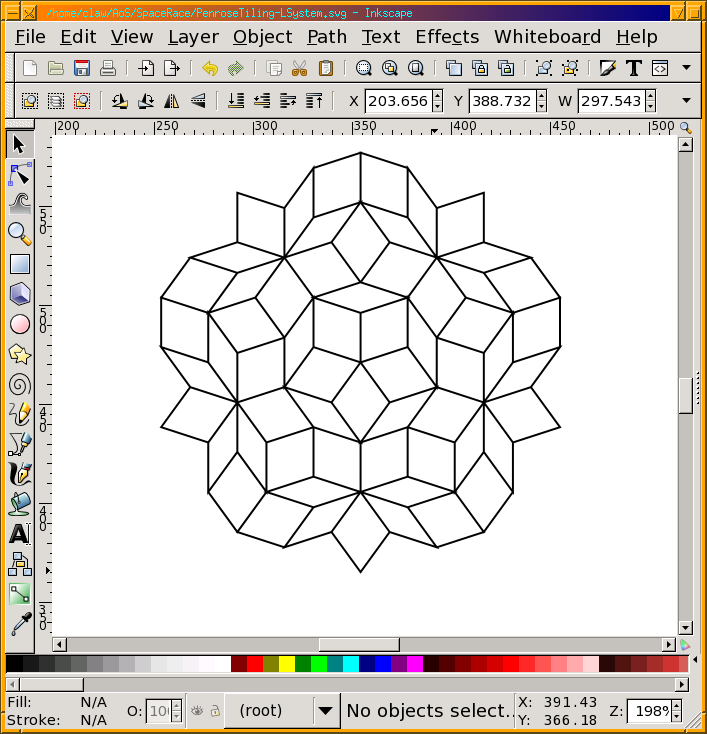Image resolution: width=707 pixels, height=734 pixels.
Task: Click the Save document icon
Action: point(82,68)
